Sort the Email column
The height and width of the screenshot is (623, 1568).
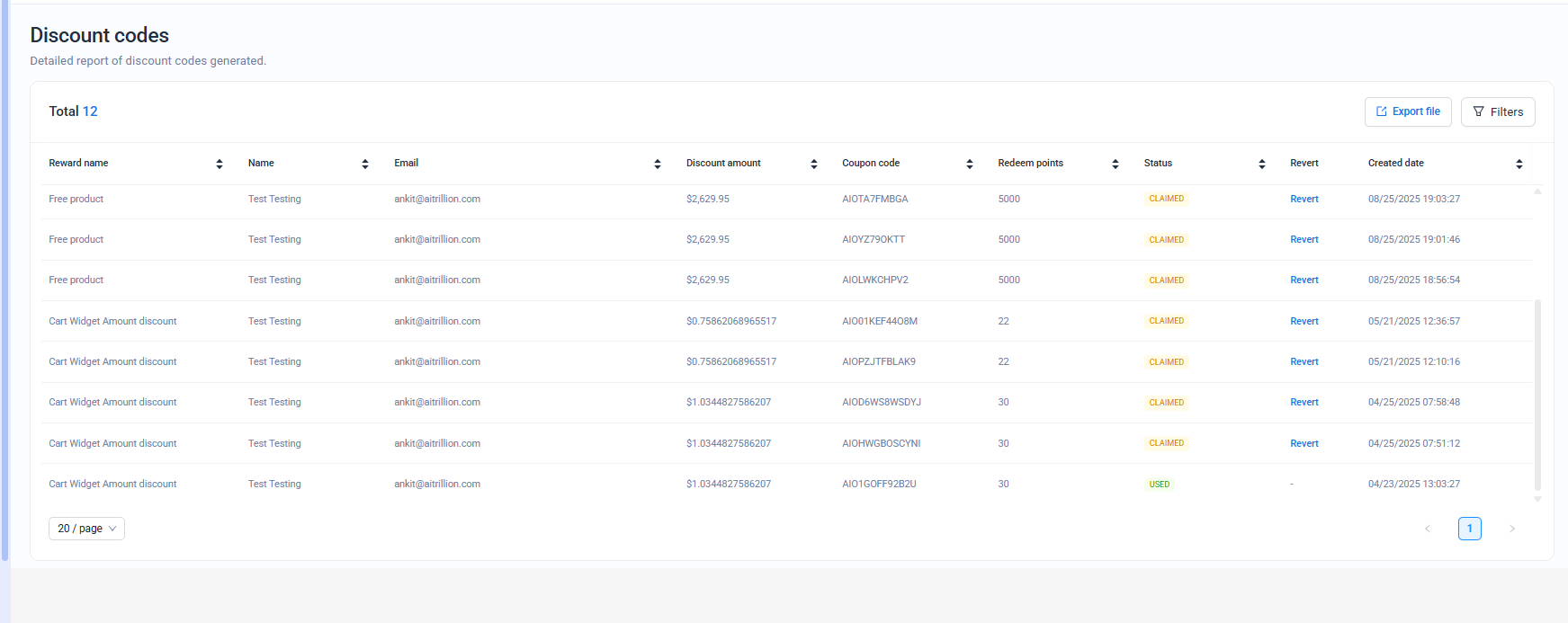coord(658,164)
